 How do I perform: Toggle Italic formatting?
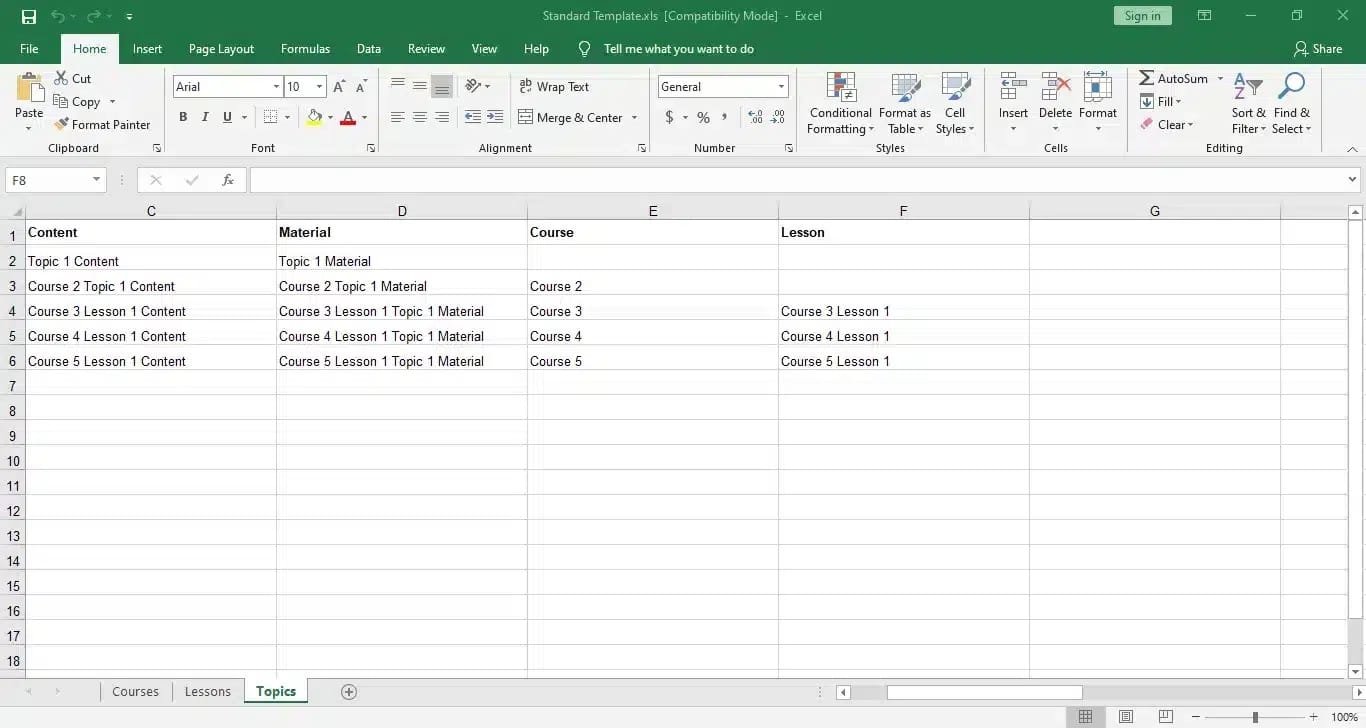click(205, 117)
